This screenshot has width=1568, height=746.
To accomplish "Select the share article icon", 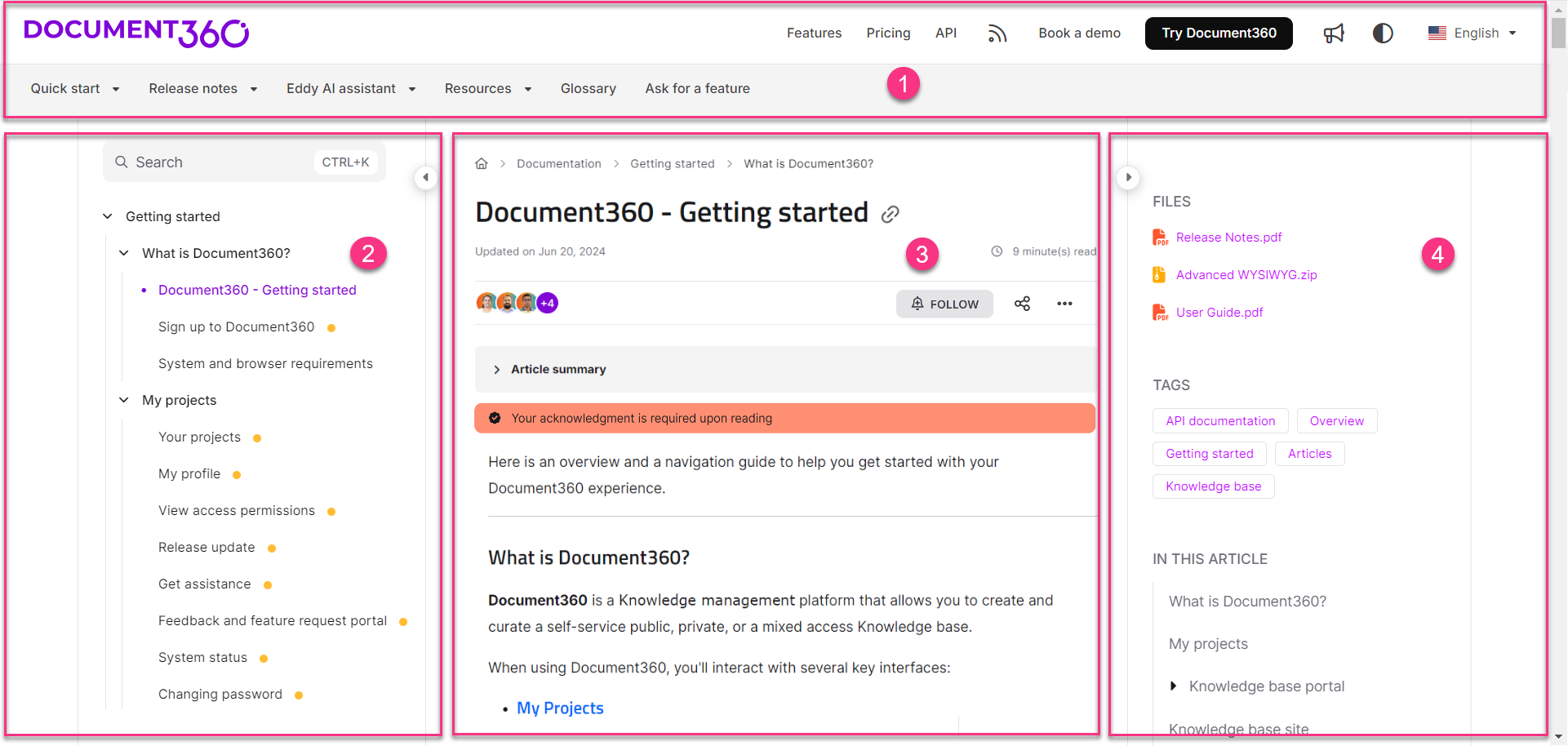I will [1022, 303].
